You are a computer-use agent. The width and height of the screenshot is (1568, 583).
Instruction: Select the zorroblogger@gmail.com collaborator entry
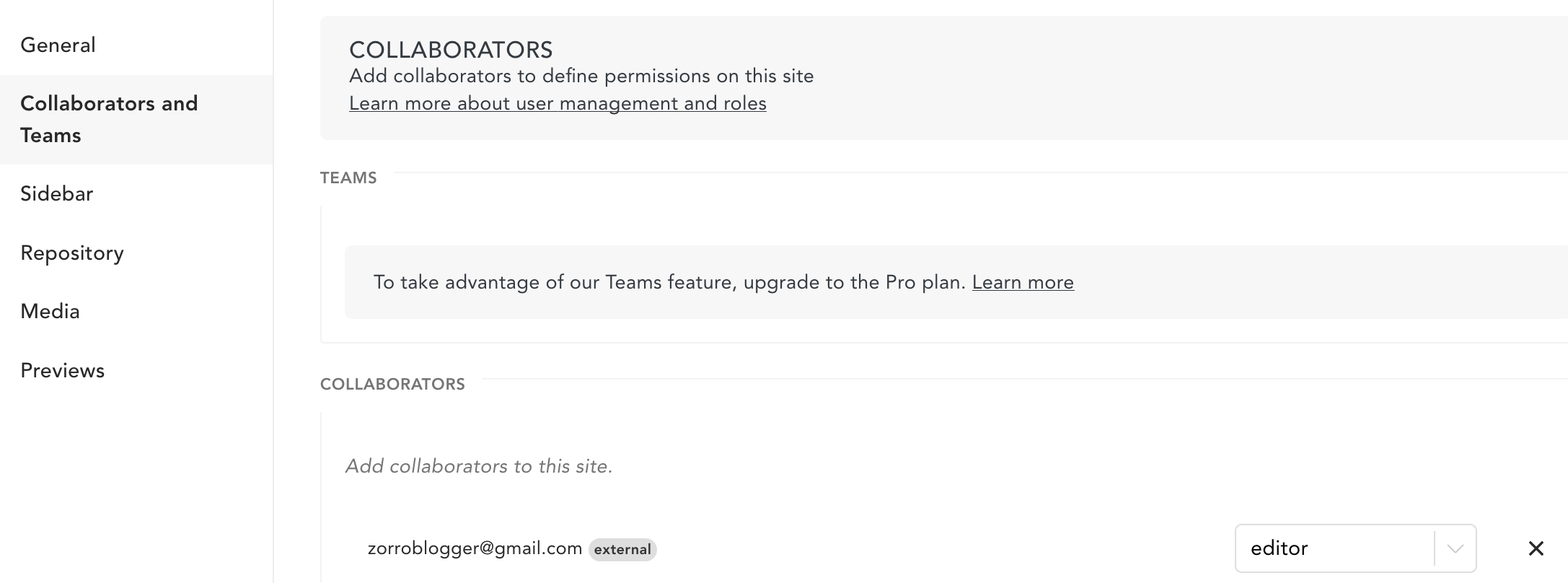pyautogui.click(x=475, y=548)
